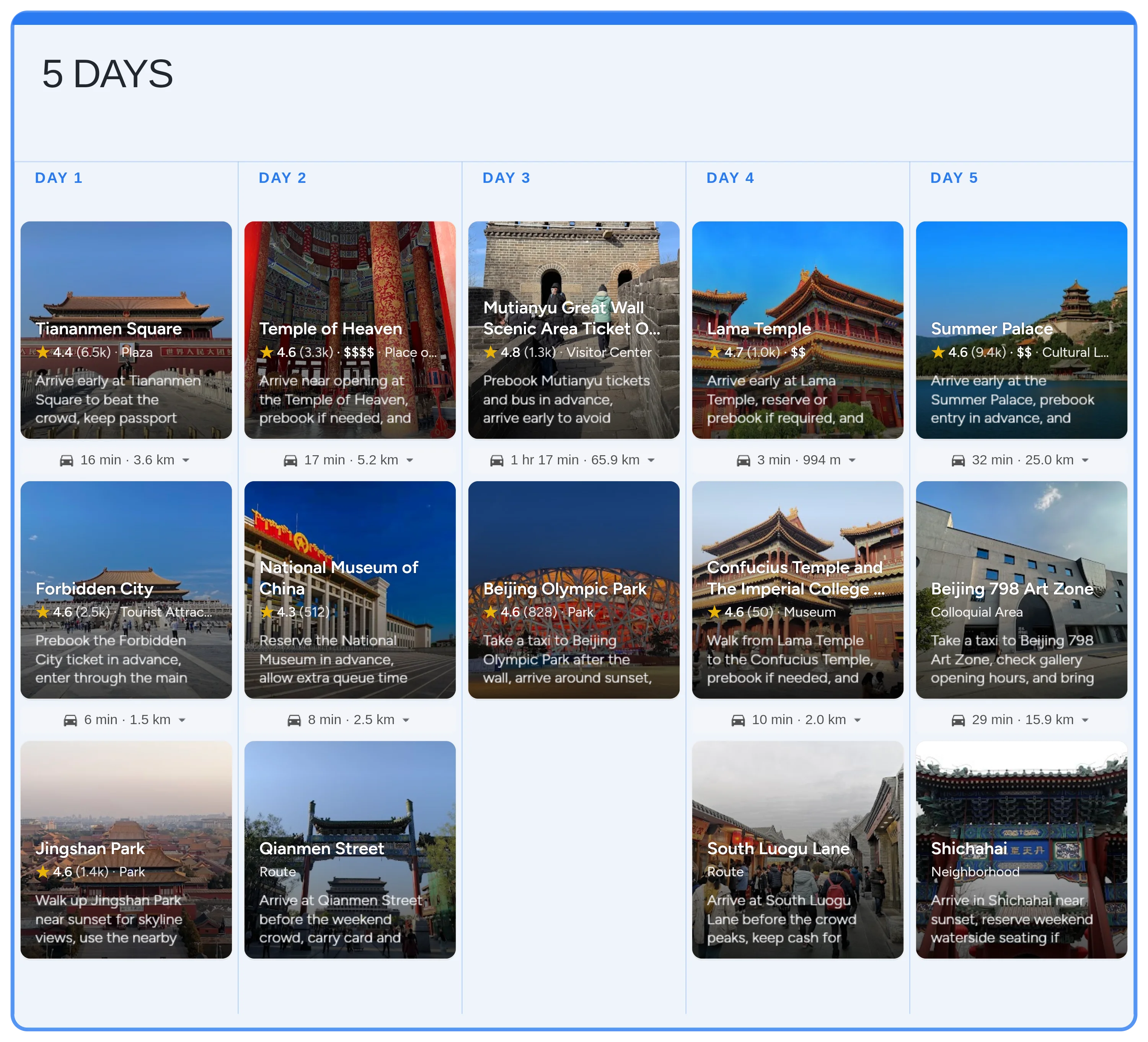Click car icon beside 32 min 25.0 km

tap(958, 461)
